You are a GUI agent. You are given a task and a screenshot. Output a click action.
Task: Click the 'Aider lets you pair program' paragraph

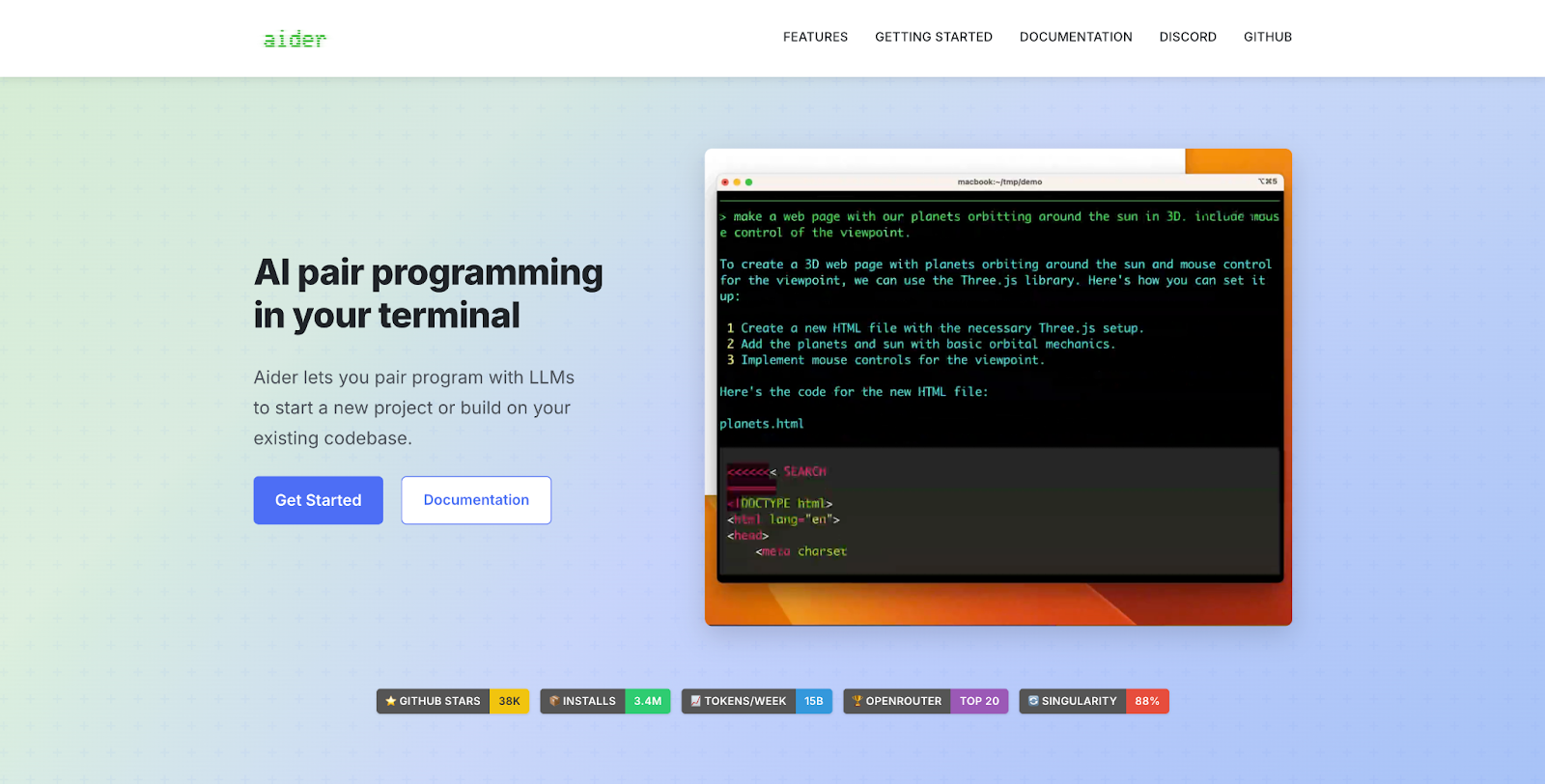pyautogui.click(x=414, y=407)
